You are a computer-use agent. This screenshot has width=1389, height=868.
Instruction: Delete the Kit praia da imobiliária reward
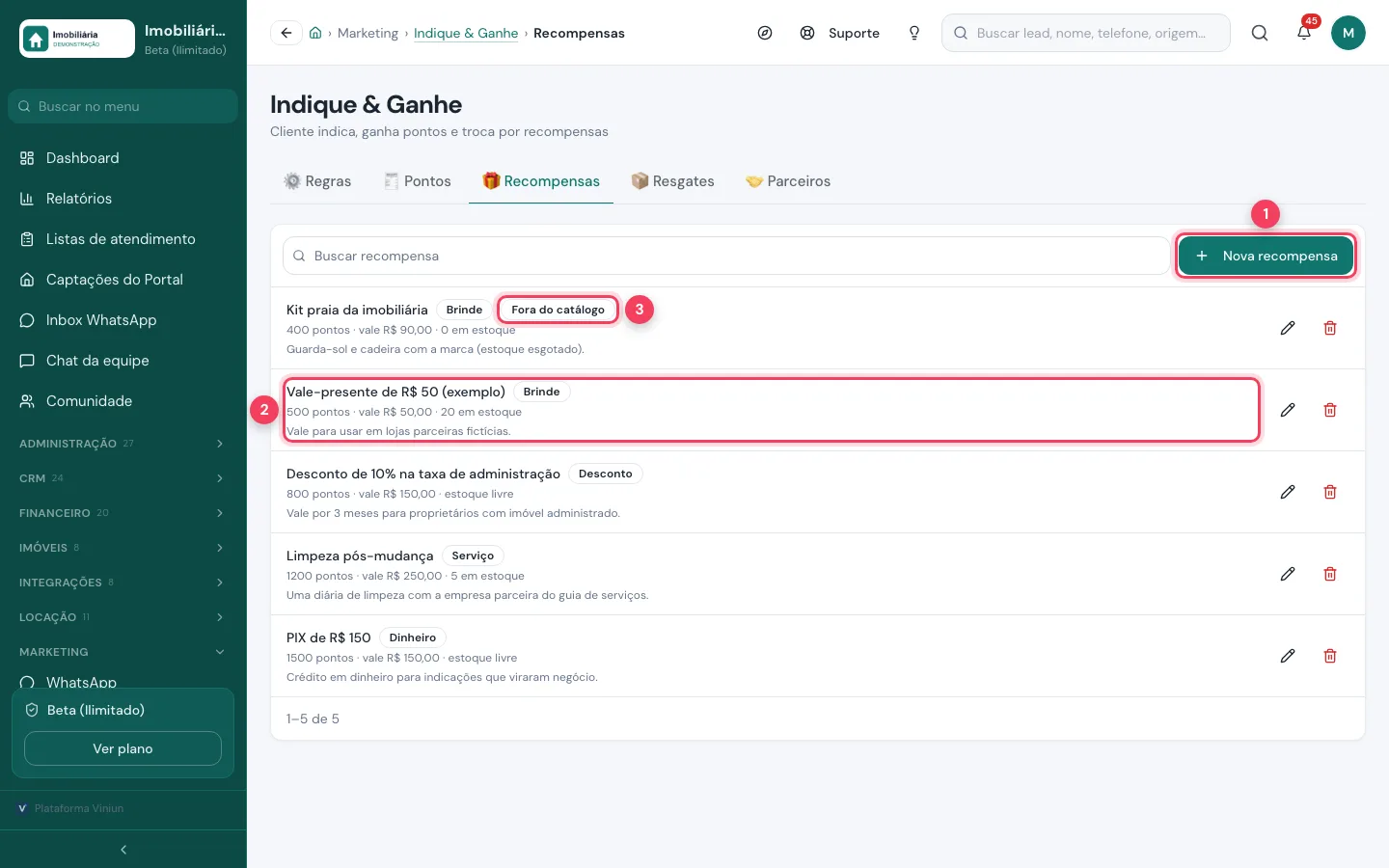[1330, 328]
